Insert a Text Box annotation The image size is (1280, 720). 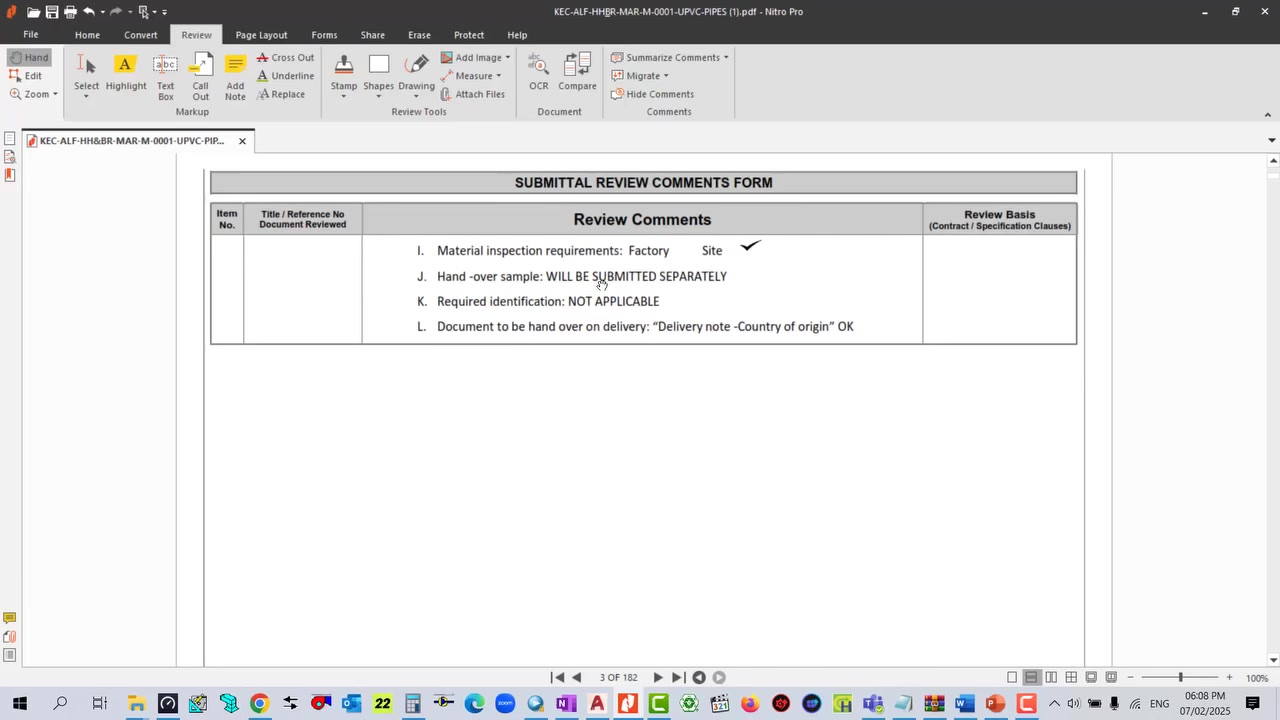pyautogui.click(x=166, y=77)
